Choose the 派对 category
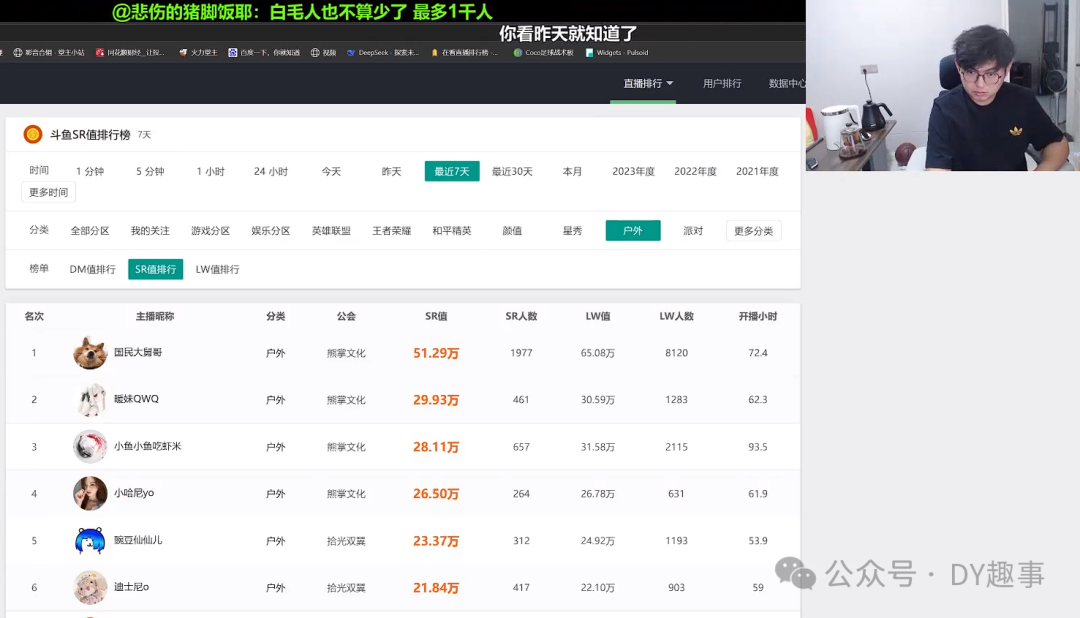Viewport: 1080px width, 618px height. [x=693, y=231]
